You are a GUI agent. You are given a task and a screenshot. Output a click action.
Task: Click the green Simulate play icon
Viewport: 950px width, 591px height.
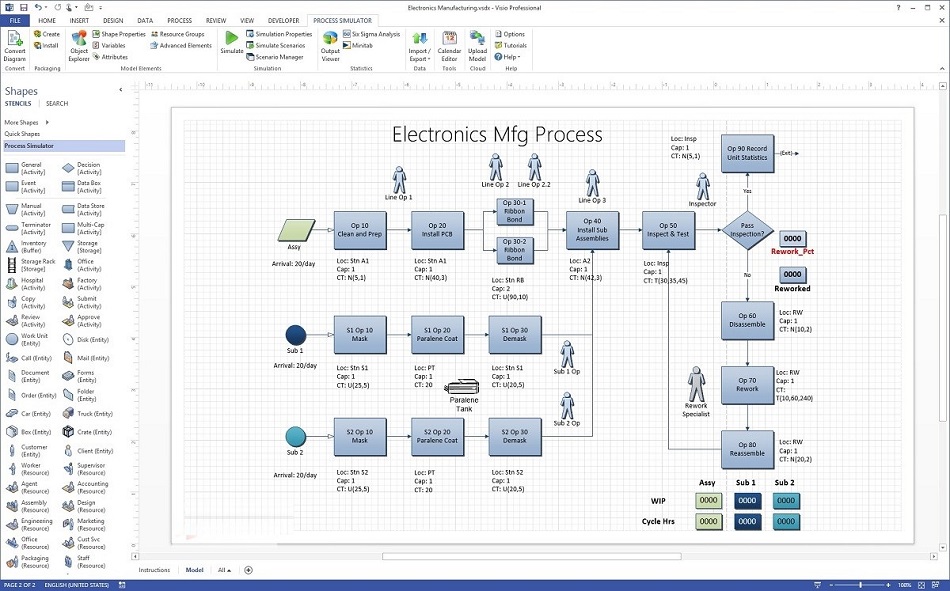tap(231, 42)
